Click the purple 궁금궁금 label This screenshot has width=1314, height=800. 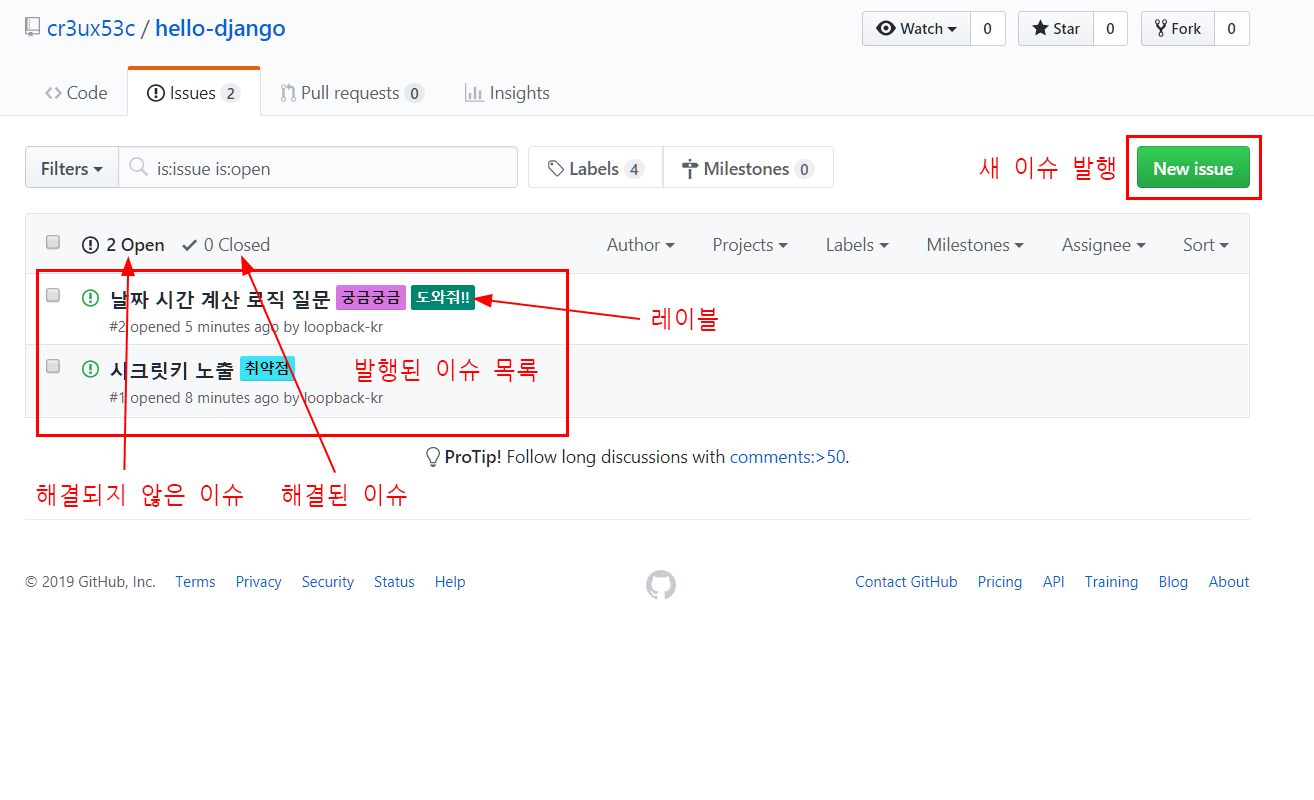[371, 297]
